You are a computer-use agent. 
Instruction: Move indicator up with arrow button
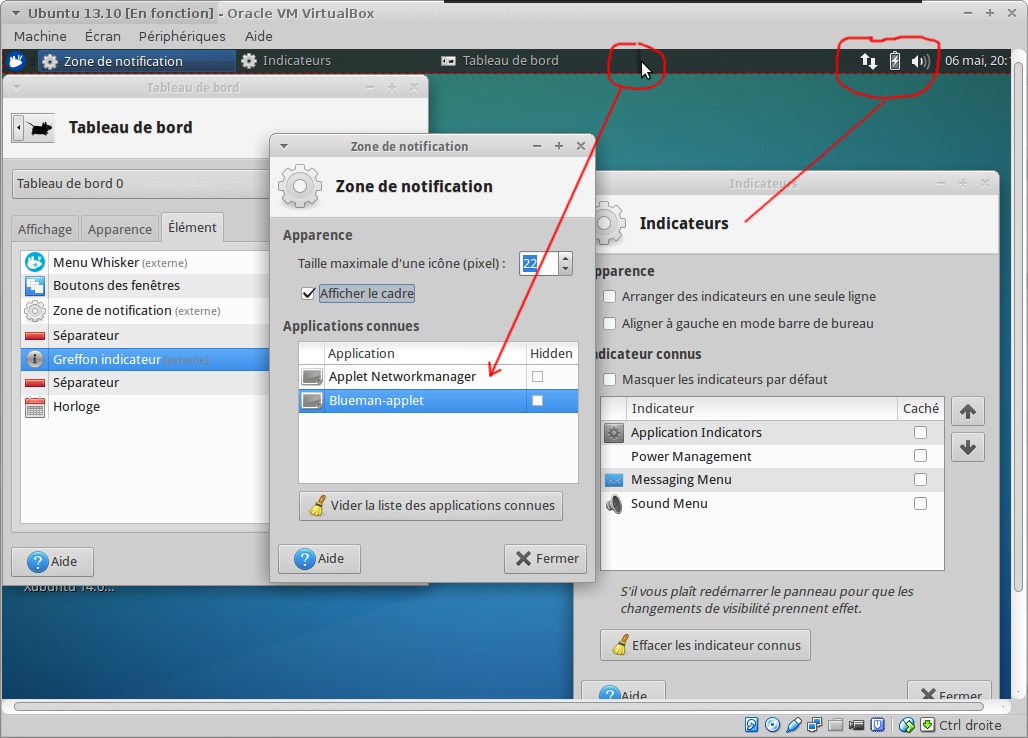[x=967, y=411]
